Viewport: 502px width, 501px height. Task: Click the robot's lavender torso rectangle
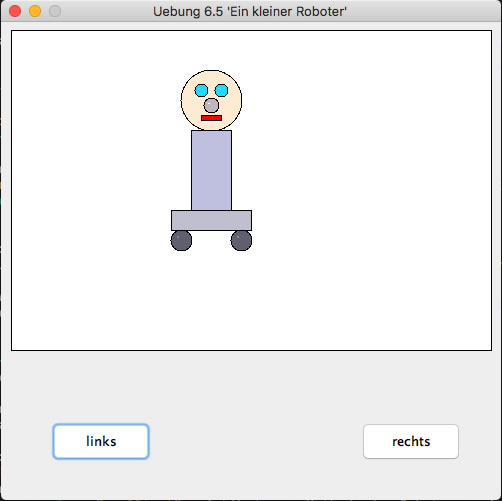[x=211, y=170]
